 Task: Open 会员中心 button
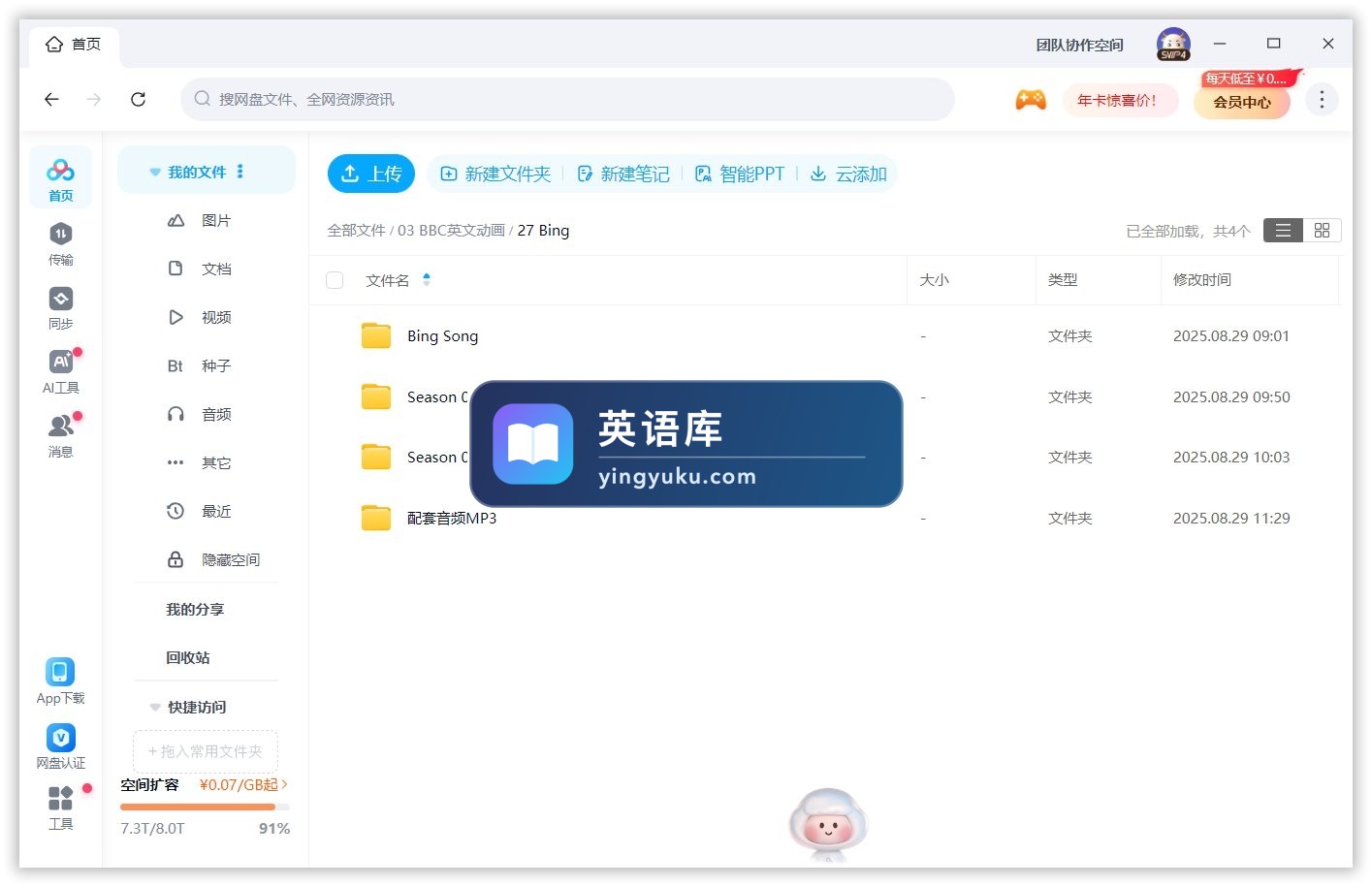1242,101
